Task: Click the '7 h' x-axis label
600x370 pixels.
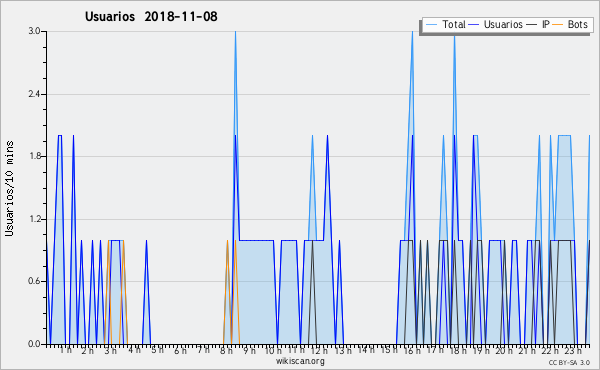Action: (203, 349)
